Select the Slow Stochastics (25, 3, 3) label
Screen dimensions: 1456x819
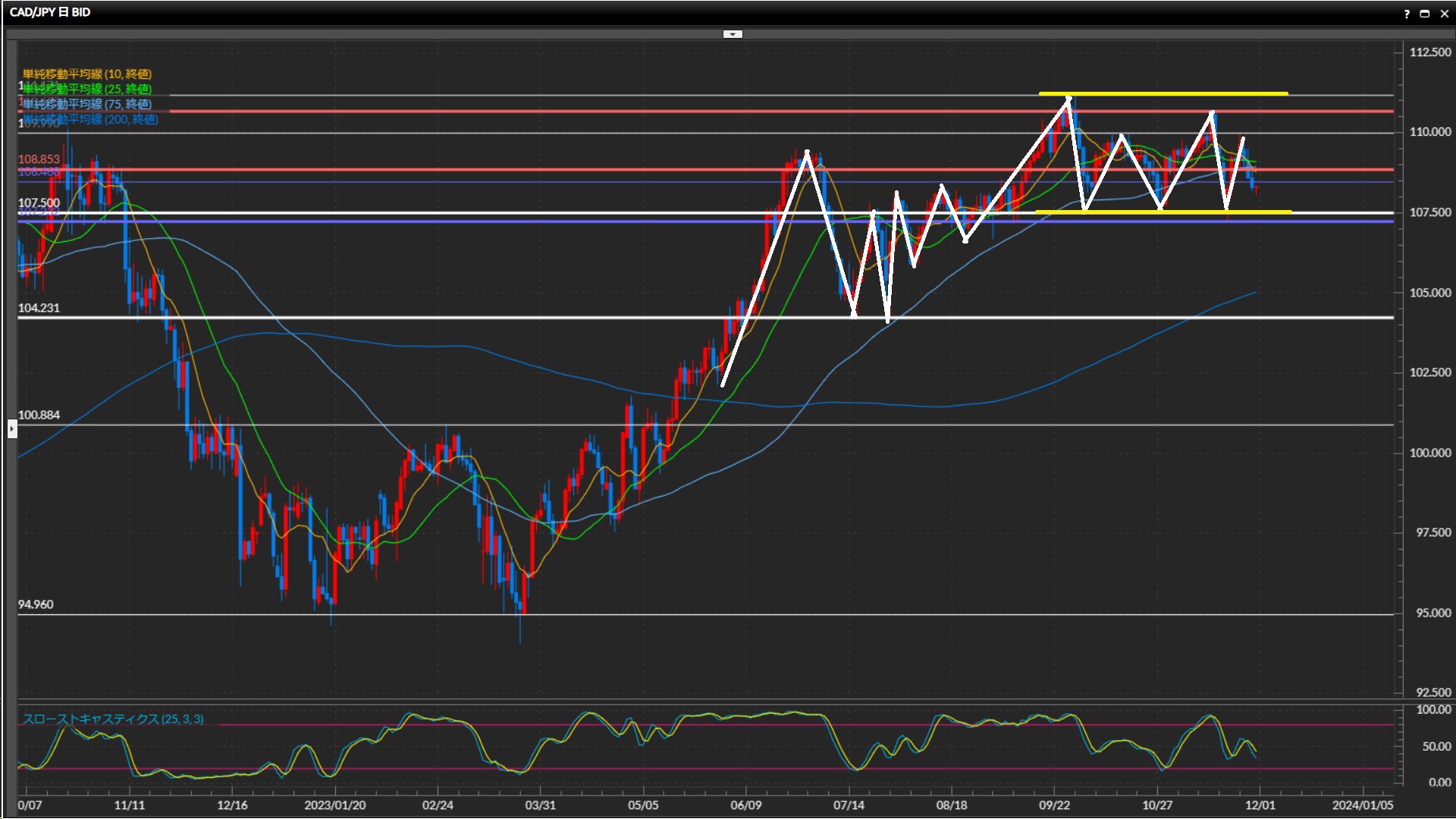113,719
